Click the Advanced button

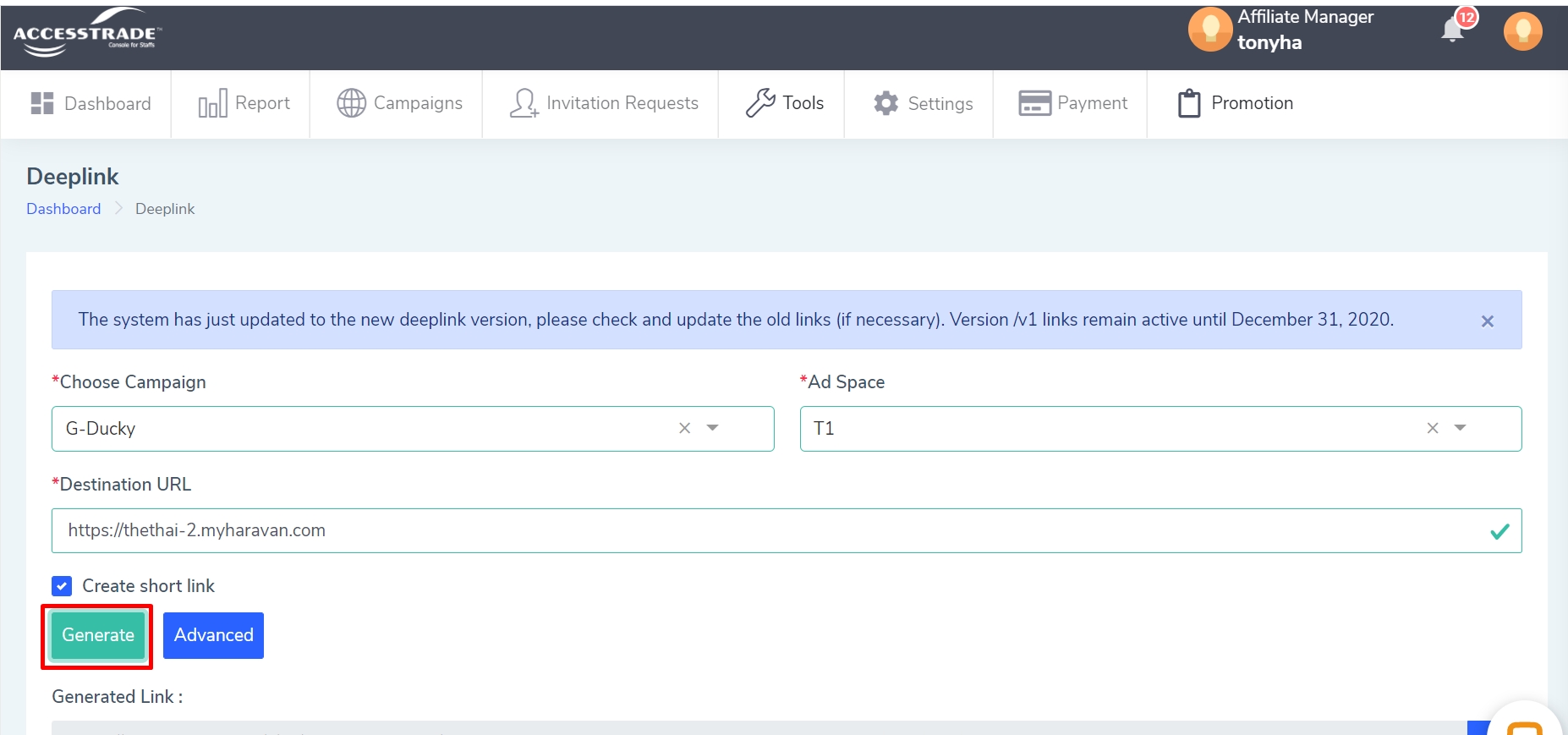tap(213, 635)
